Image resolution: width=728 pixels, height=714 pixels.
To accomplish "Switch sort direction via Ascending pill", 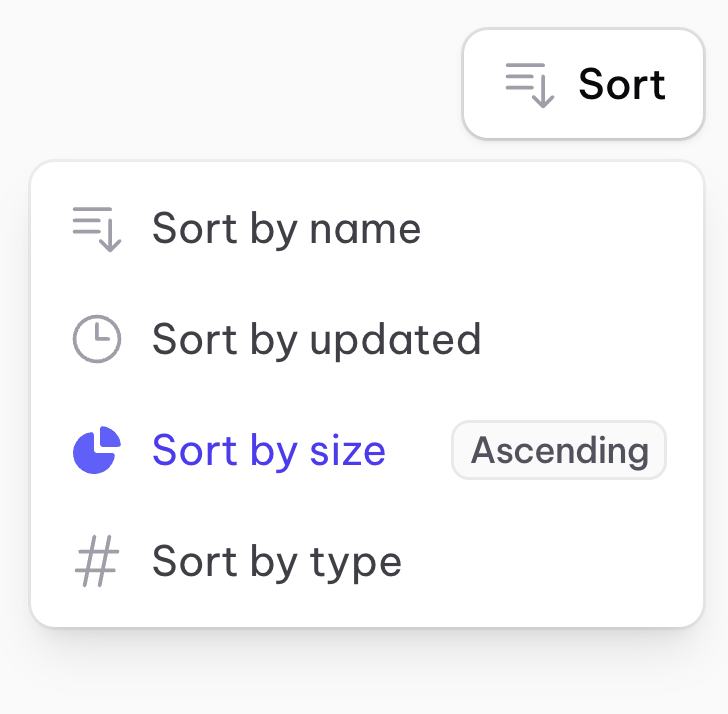I will coord(559,451).
